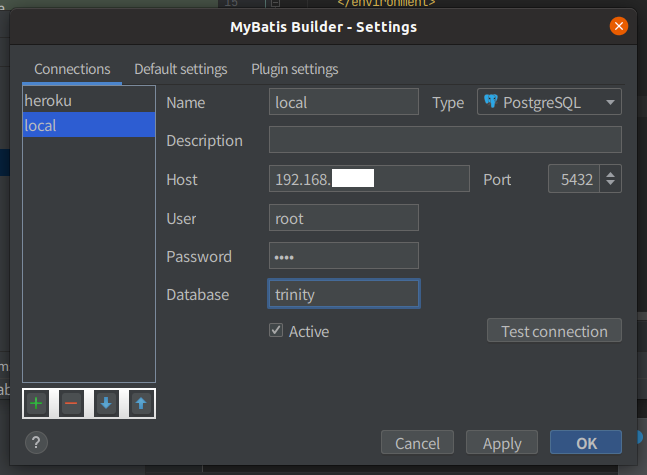Confirm with the OK button
Screen dimensions: 647x475
586,443
